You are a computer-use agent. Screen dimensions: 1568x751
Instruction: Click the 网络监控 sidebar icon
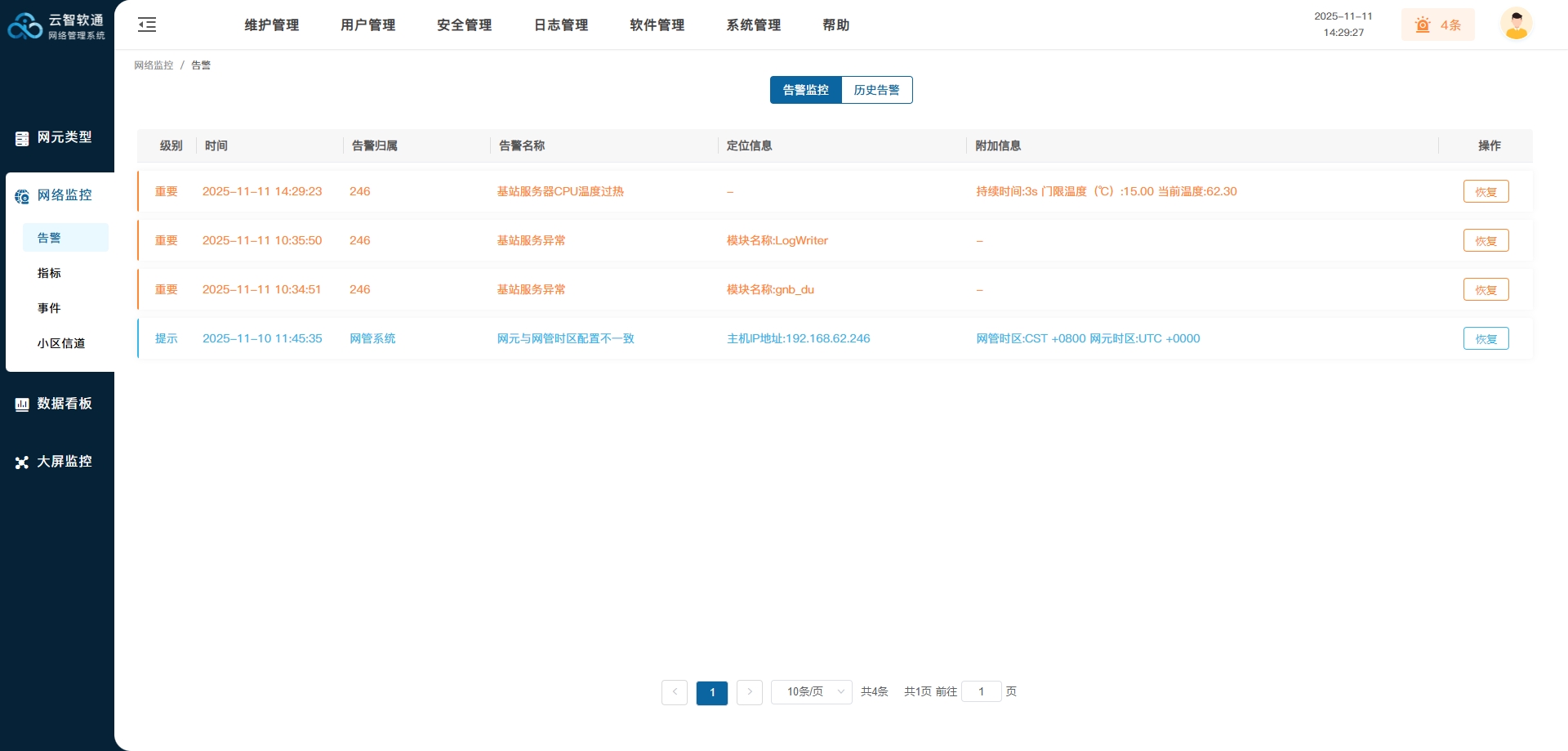click(22, 196)
